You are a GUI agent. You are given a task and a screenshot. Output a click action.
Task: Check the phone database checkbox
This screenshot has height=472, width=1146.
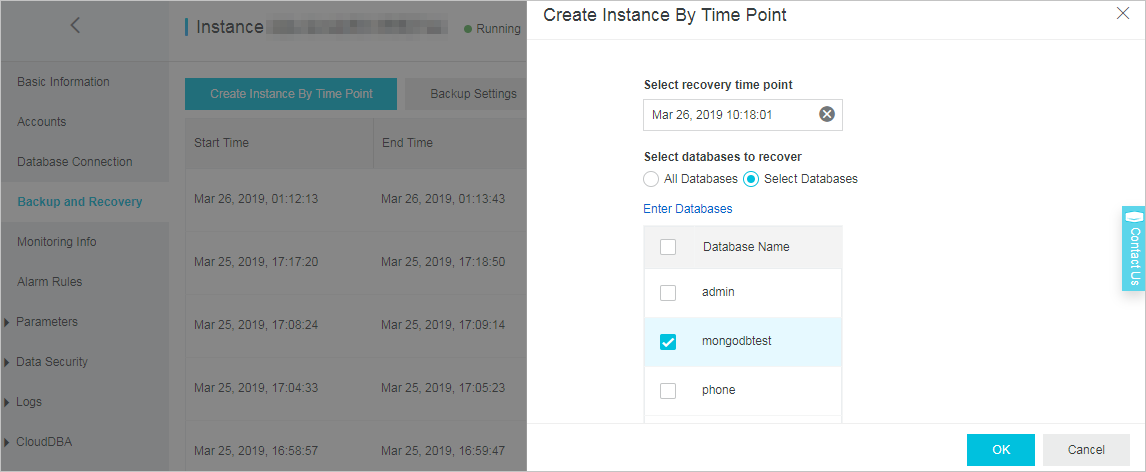click(x=668, y=391)
